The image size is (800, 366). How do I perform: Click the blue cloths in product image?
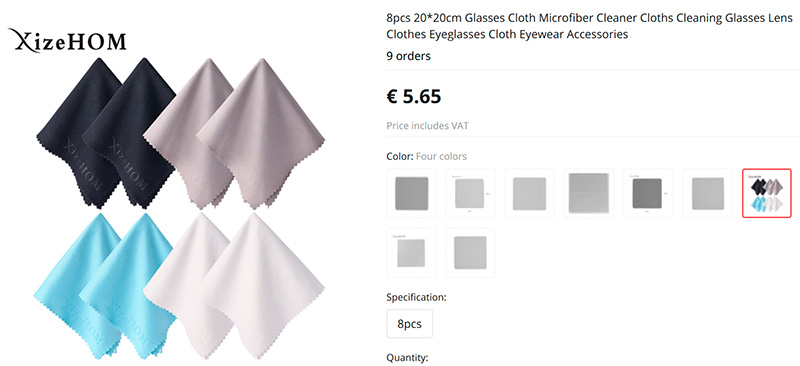pyautogui.click(x=105, y=286)
